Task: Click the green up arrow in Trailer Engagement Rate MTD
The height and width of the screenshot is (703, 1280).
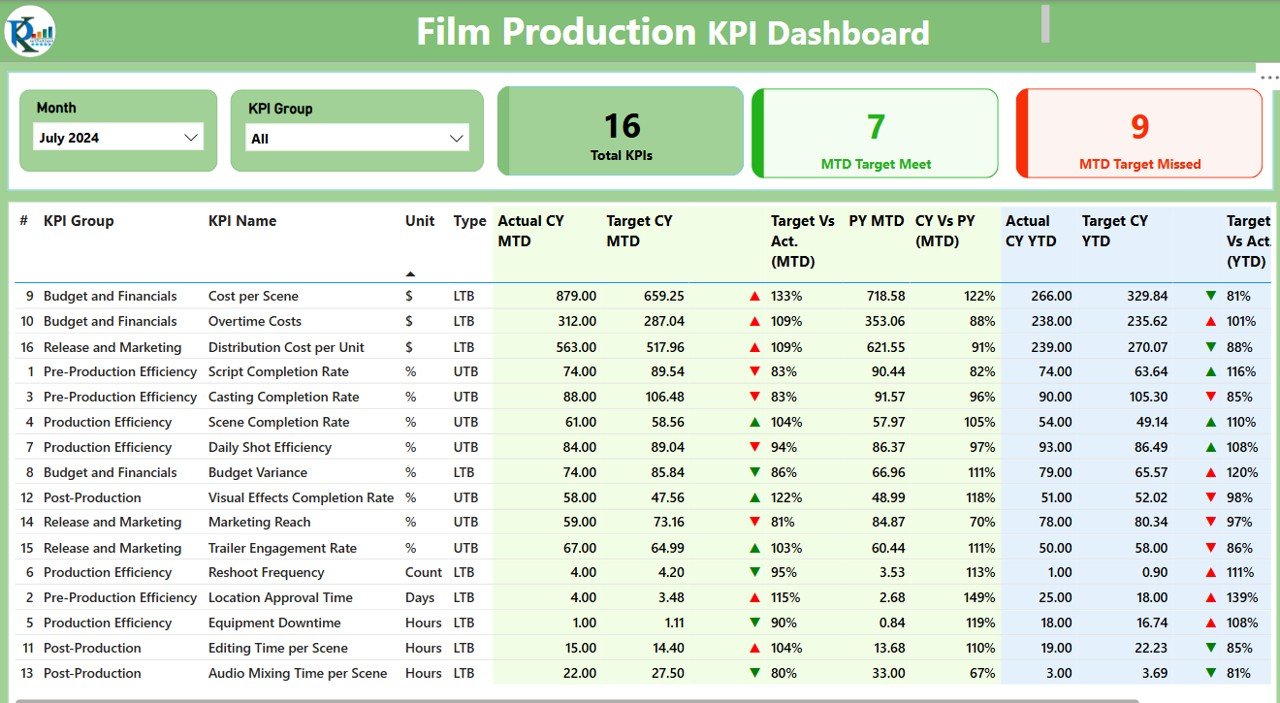Action: (755, 548)
